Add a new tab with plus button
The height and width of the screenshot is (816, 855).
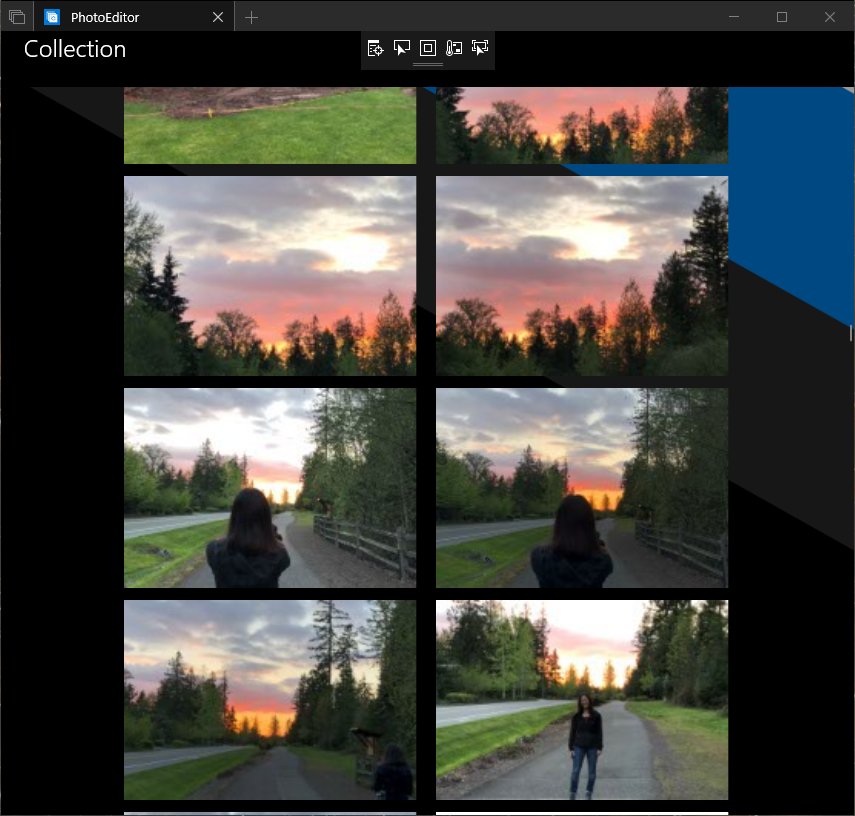pyautogui.click(x=251, y=17)
